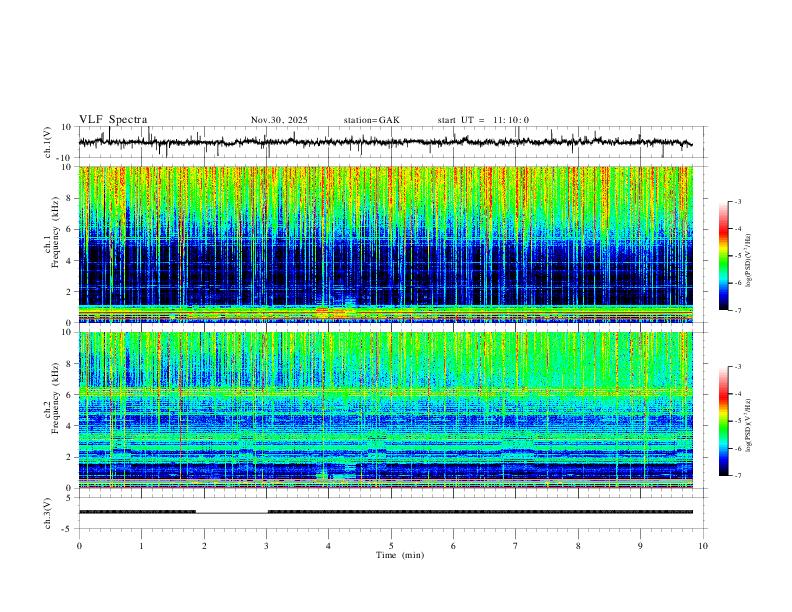Click the "10" tick on the time axis

point(703,546)
